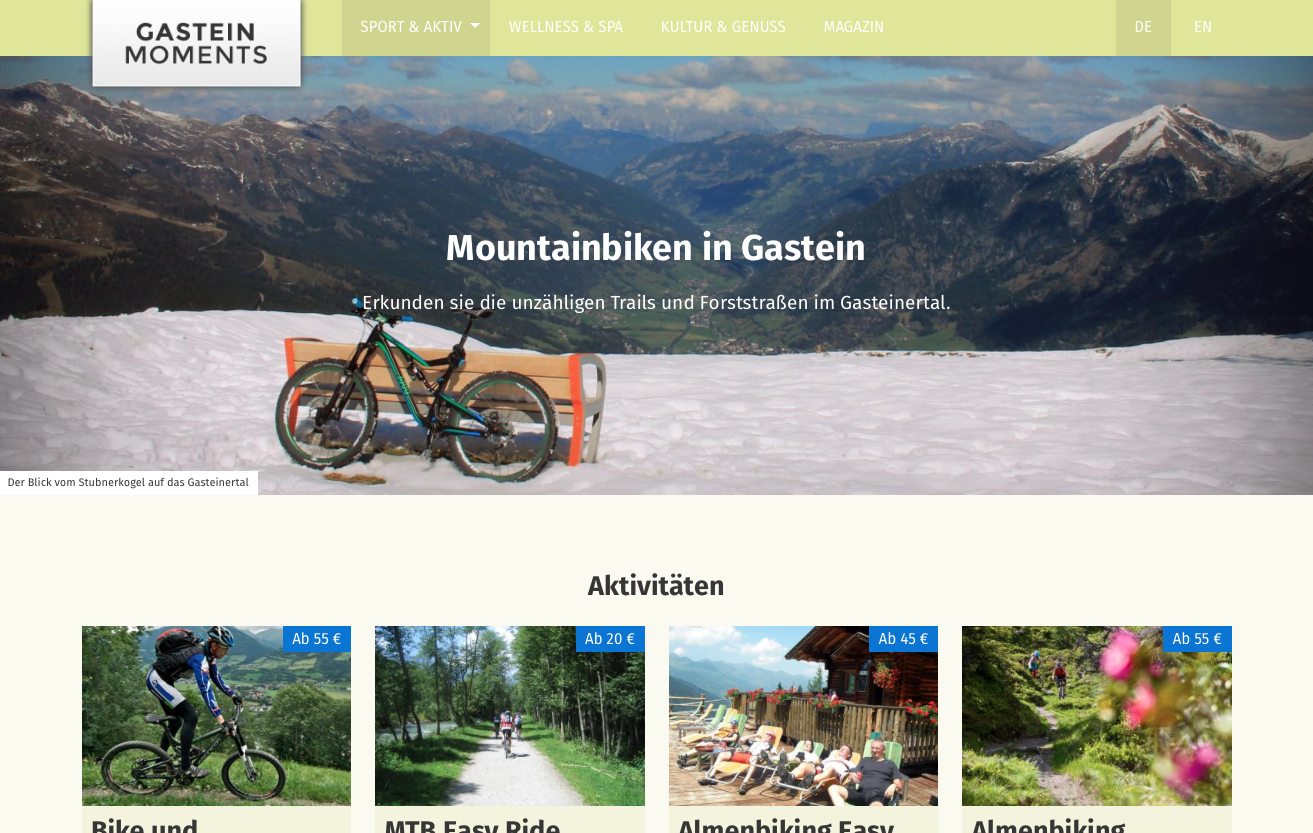Image resolution: width=1313 pixels, height=833 pixels.
Task: Click the Bike und card title
Action: point(145,825)
